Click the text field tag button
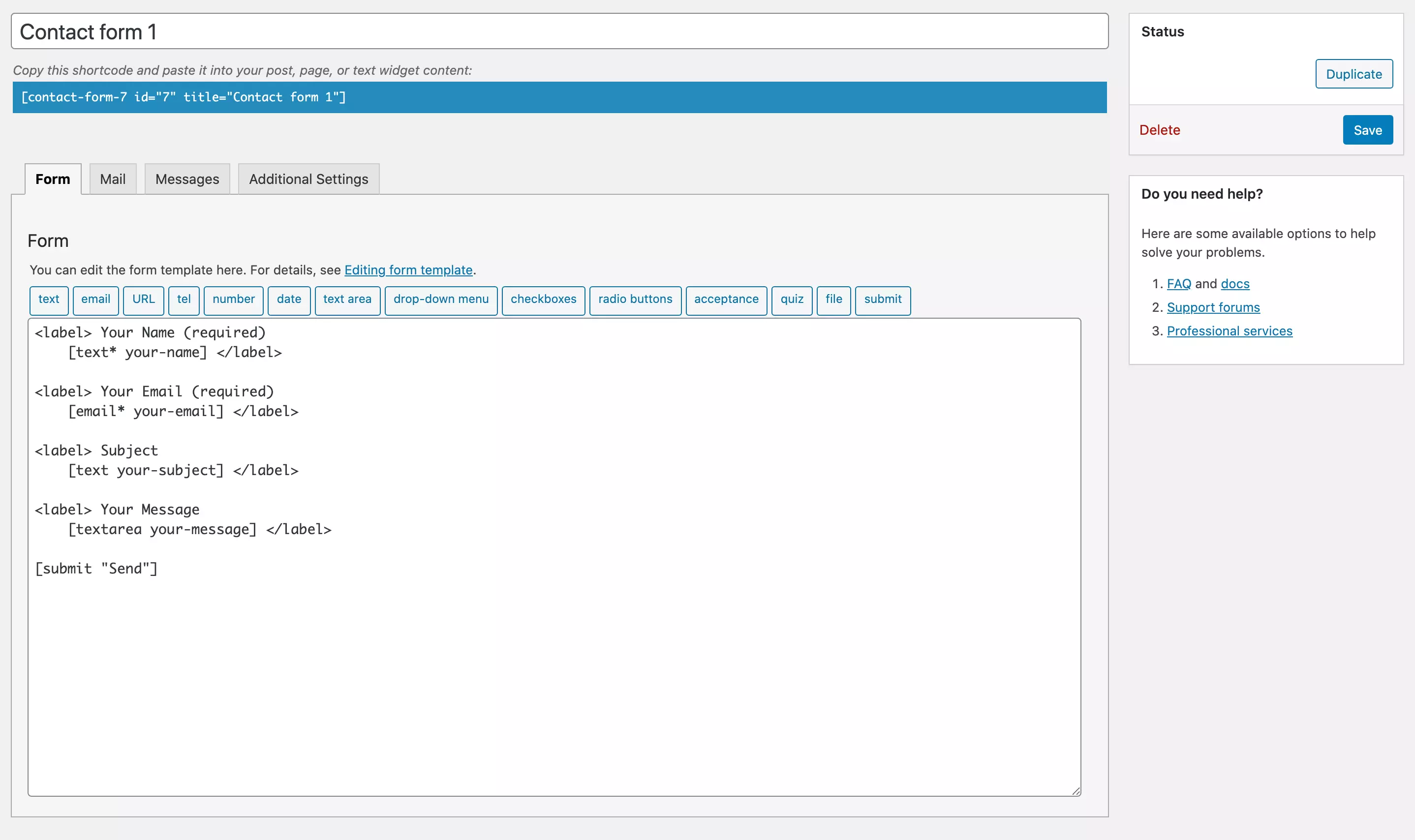 tap(48, 298)
